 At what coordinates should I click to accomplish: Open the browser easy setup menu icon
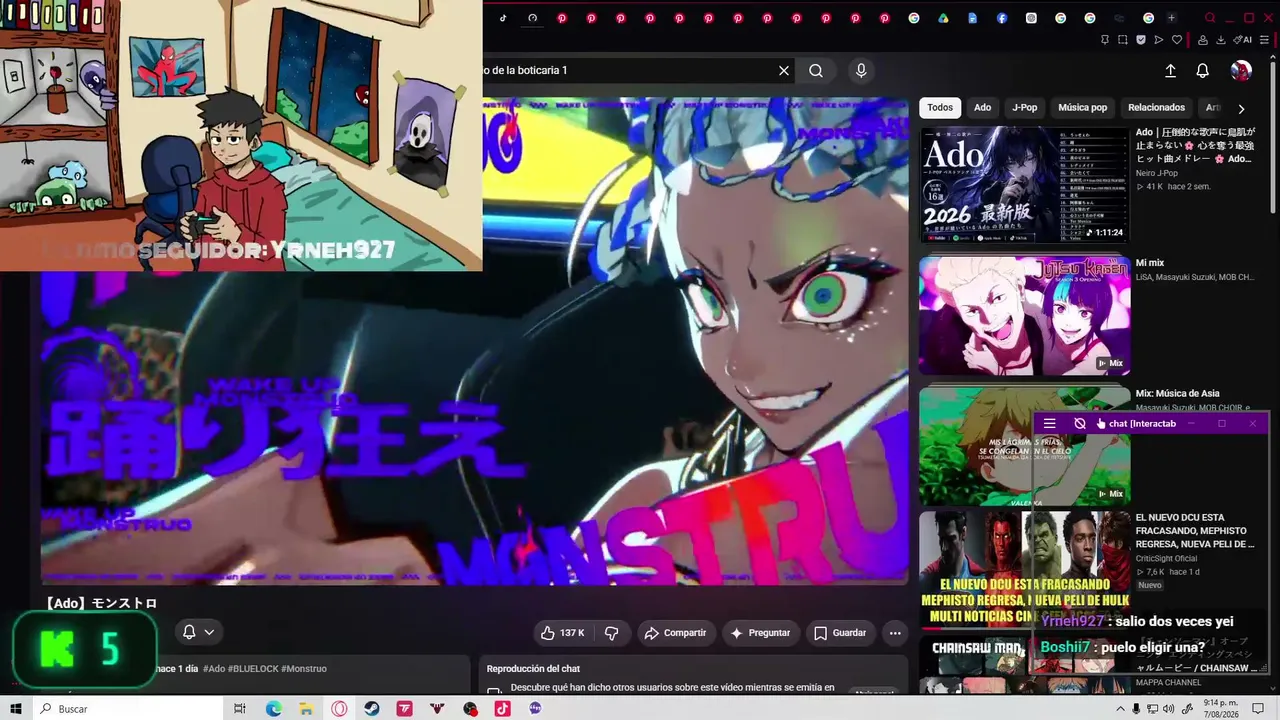click(x=1265, y=40)
